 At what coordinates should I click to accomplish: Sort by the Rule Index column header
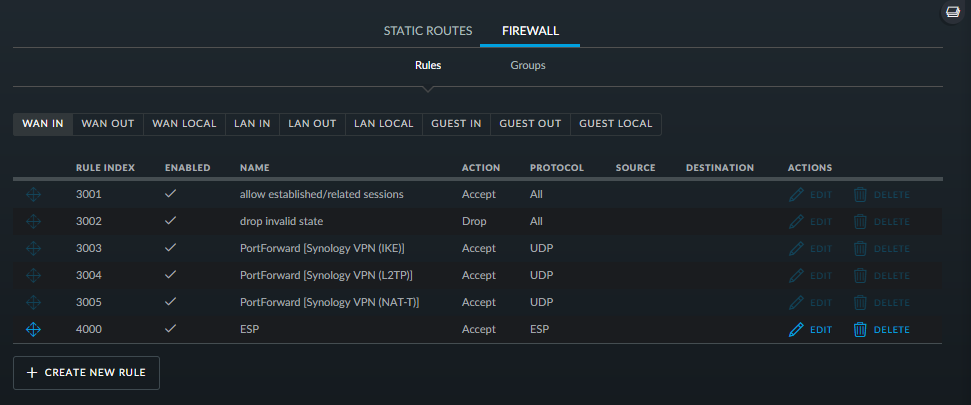tap(105, 168)
